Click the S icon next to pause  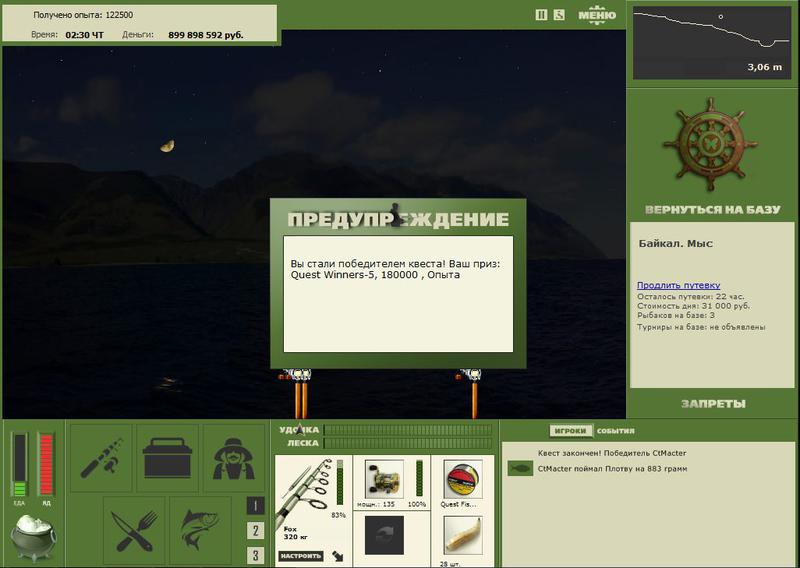click(x=559, y=15)
